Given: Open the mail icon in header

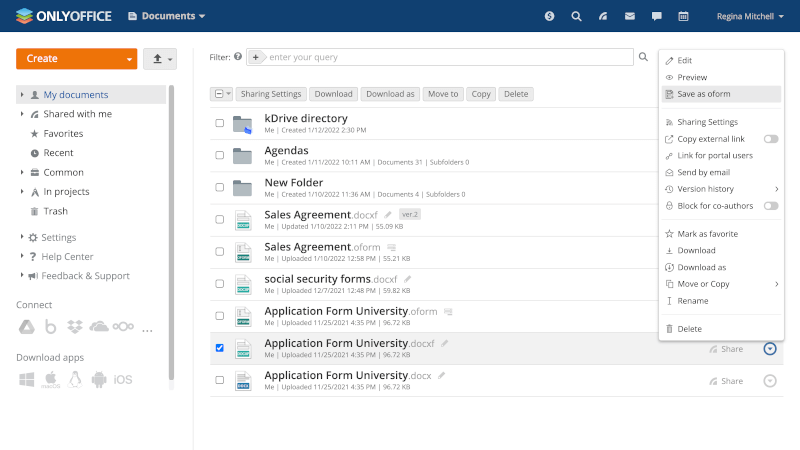Looking at the screenshot, I should pos(629,16).
